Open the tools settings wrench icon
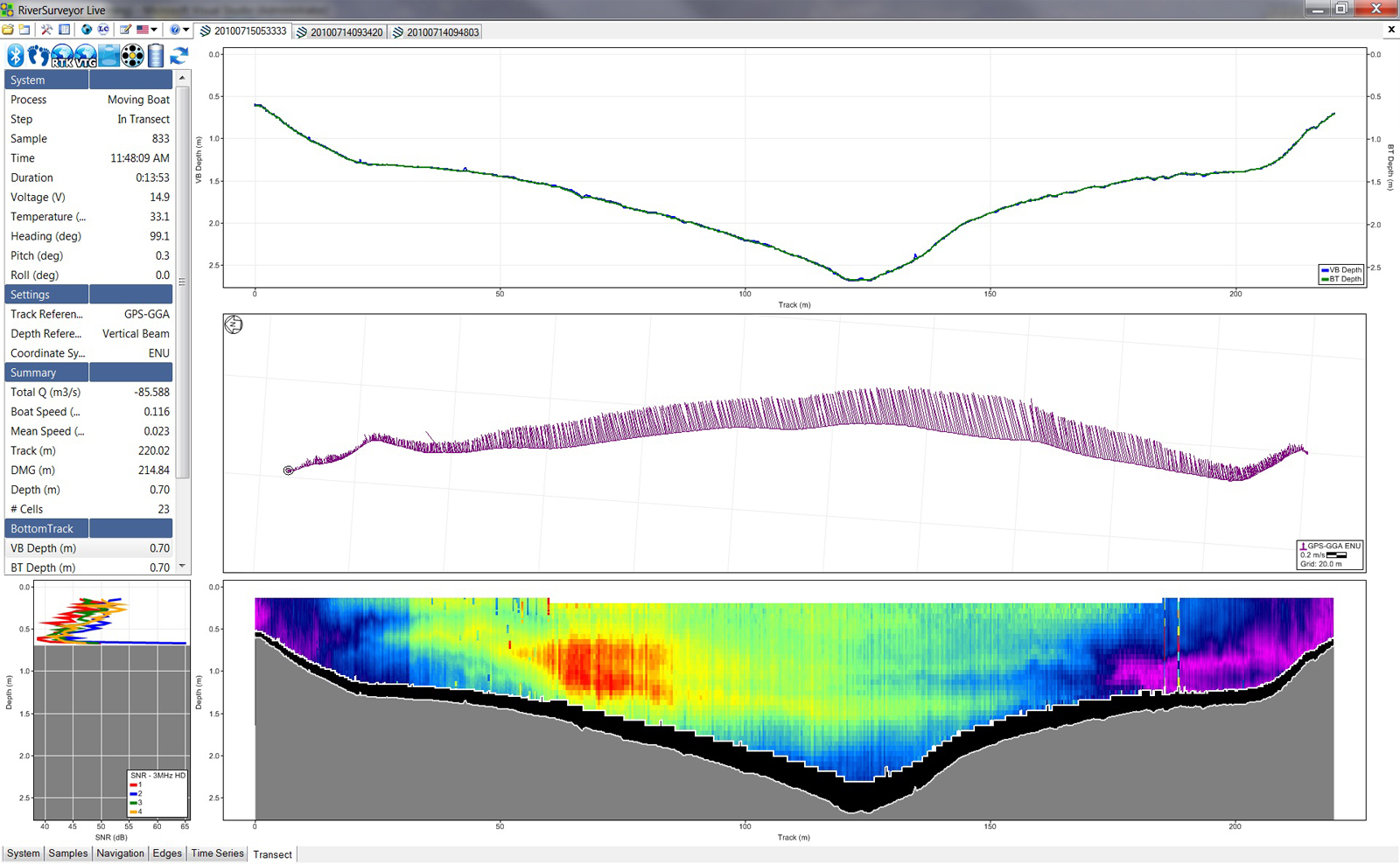The height and width of the screenshot is (864, 1400). tap(46, 30)
